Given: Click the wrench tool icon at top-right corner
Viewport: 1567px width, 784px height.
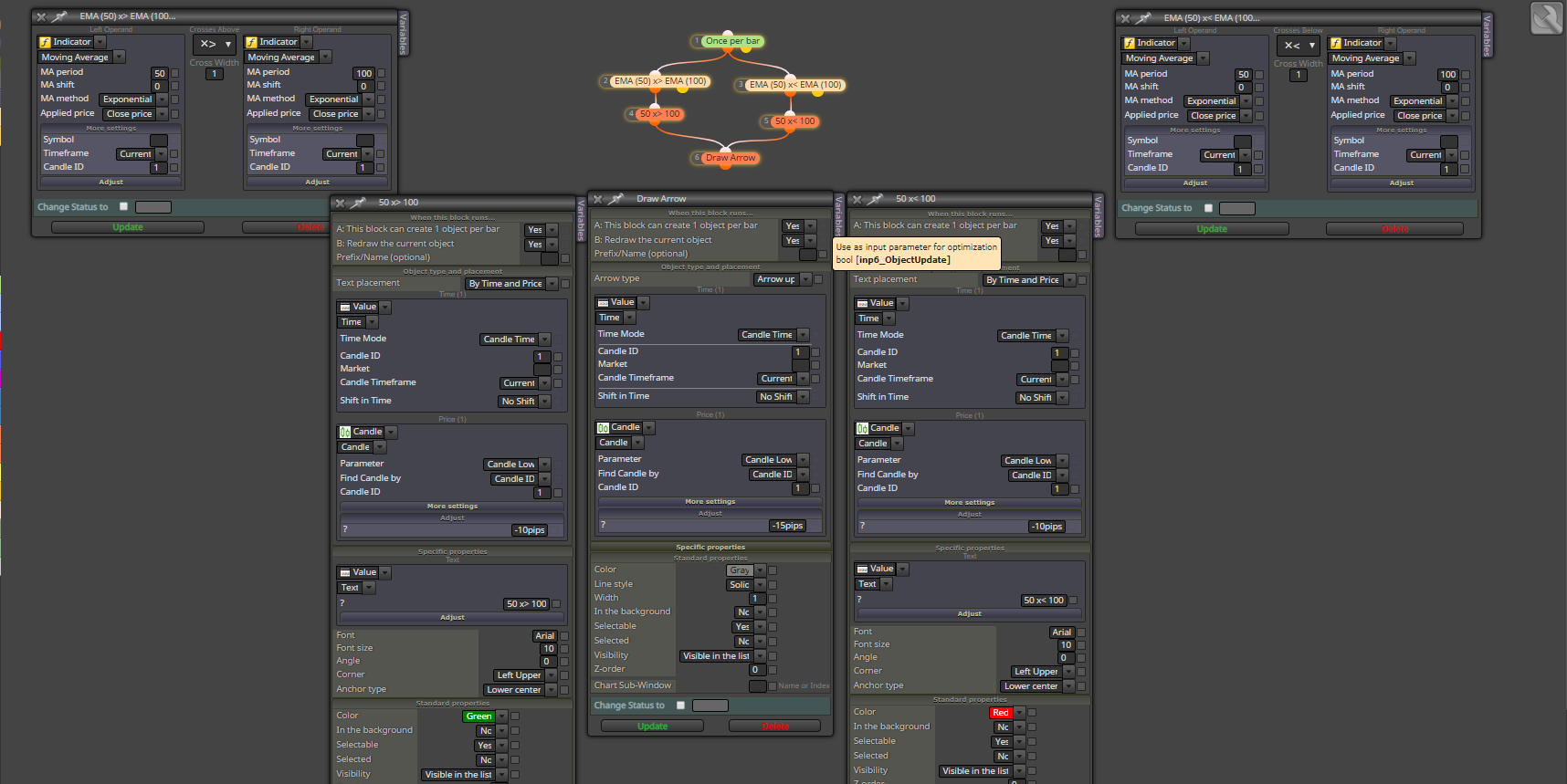Looking at the screenshot, I should tap(1546, 18).
